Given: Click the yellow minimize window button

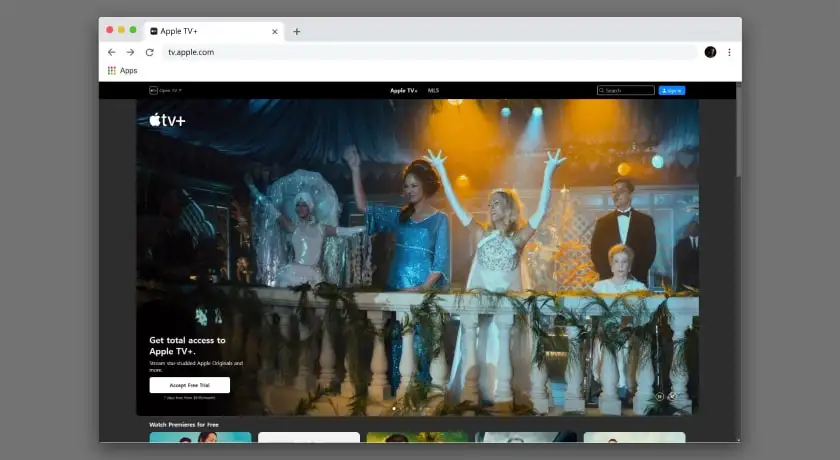Looking at the screenshot, I should tap(122, 30).
